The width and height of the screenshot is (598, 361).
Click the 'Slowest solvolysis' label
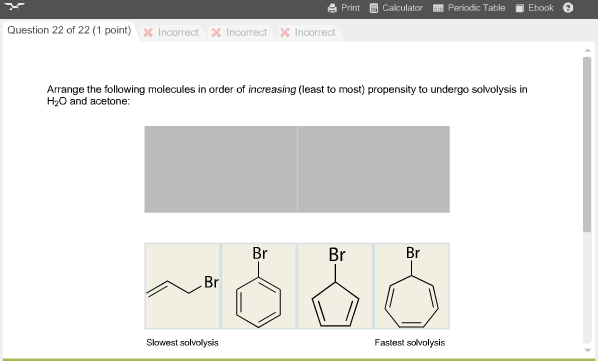tap(182, 343)
